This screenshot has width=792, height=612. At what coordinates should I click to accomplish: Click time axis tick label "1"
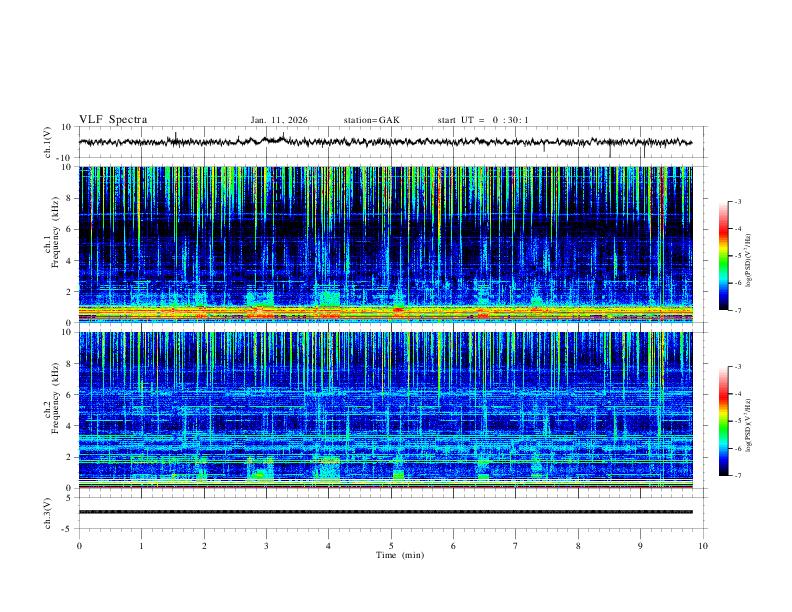(x=141, y=546)
